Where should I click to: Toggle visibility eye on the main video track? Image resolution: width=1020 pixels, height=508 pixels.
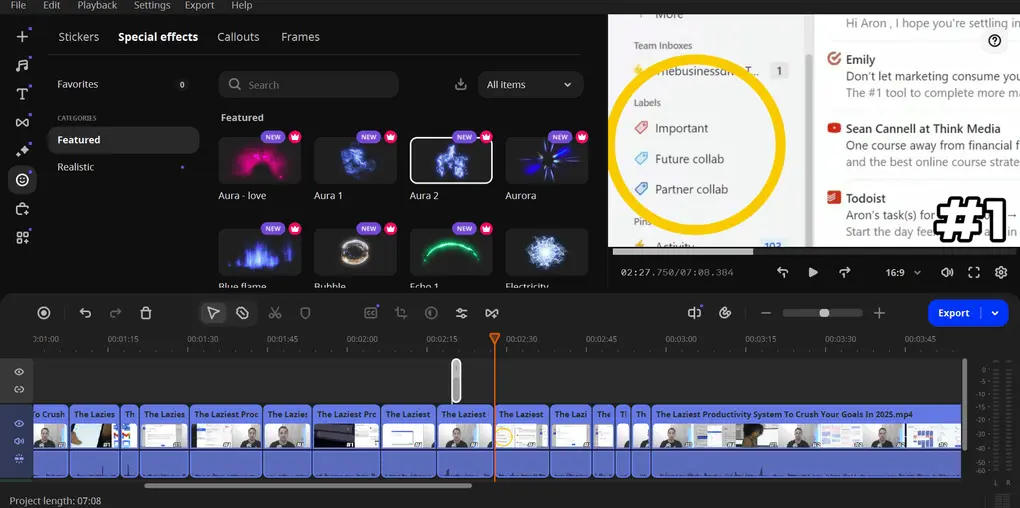[19, 423]
